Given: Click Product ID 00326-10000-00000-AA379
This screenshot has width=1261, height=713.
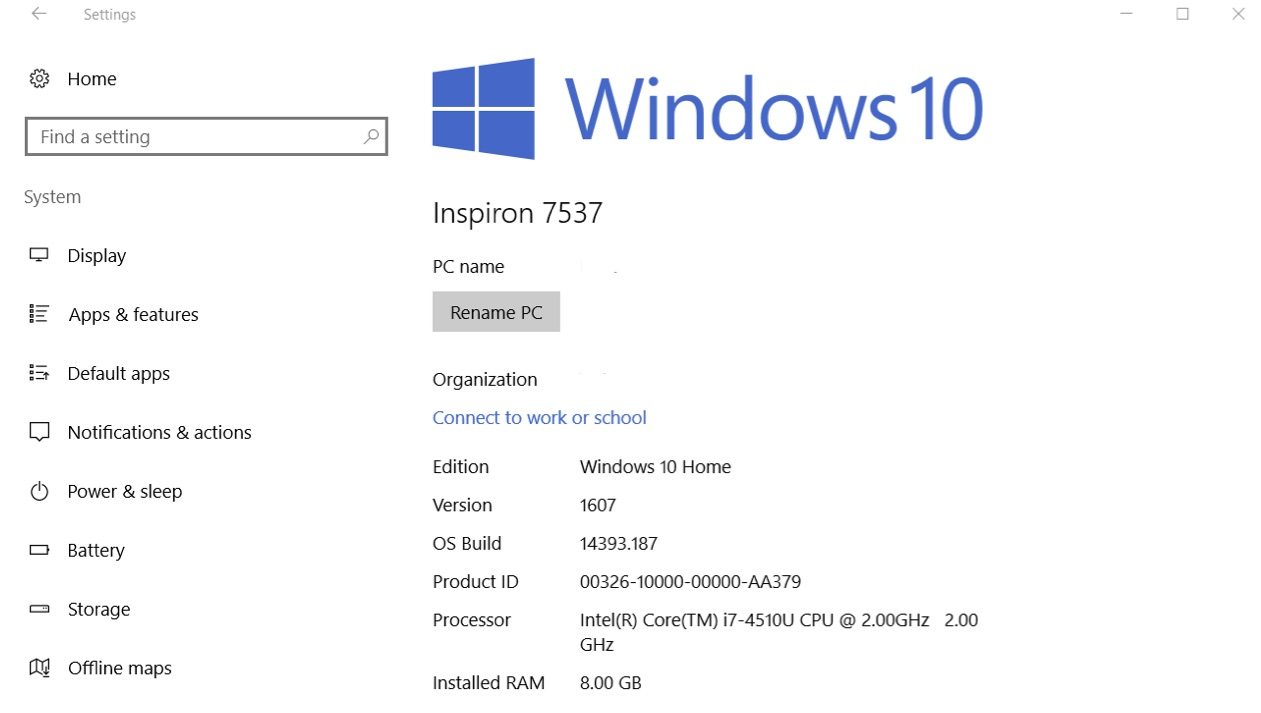Looking at the screenshot, I should point(690,581).
